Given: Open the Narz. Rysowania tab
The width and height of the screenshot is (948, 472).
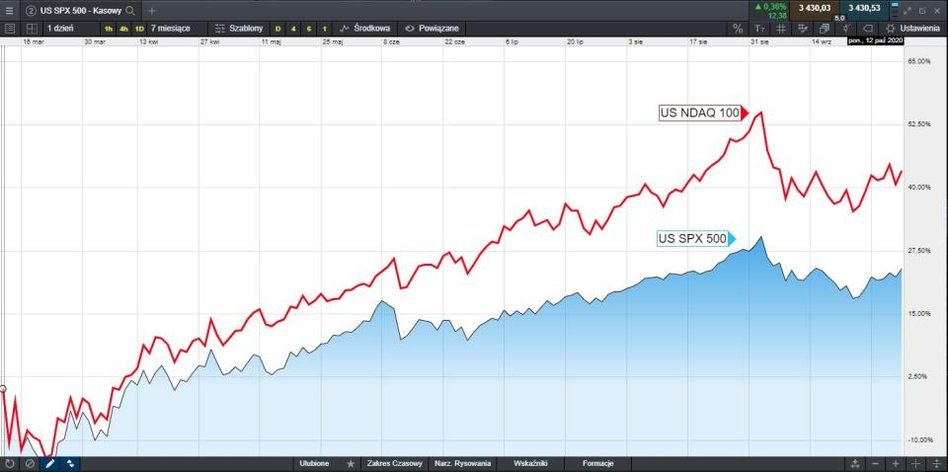Looking at the screenshot, I should pos(461,464).
